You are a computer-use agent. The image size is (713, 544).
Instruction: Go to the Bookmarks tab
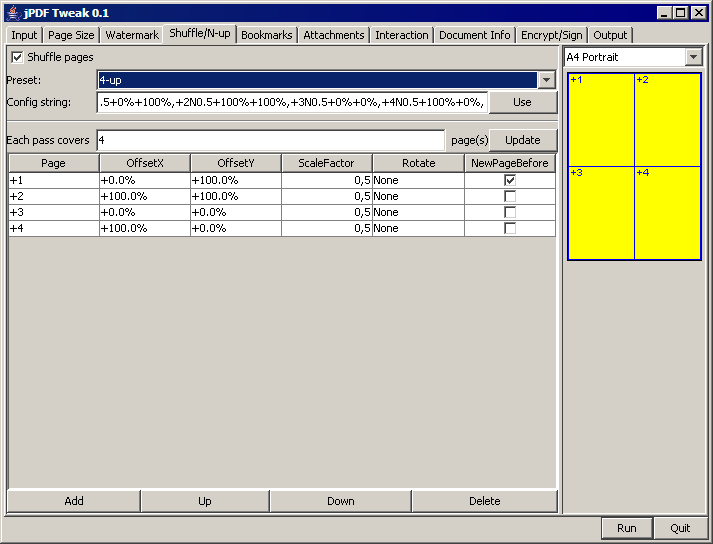tap(266, 35)
